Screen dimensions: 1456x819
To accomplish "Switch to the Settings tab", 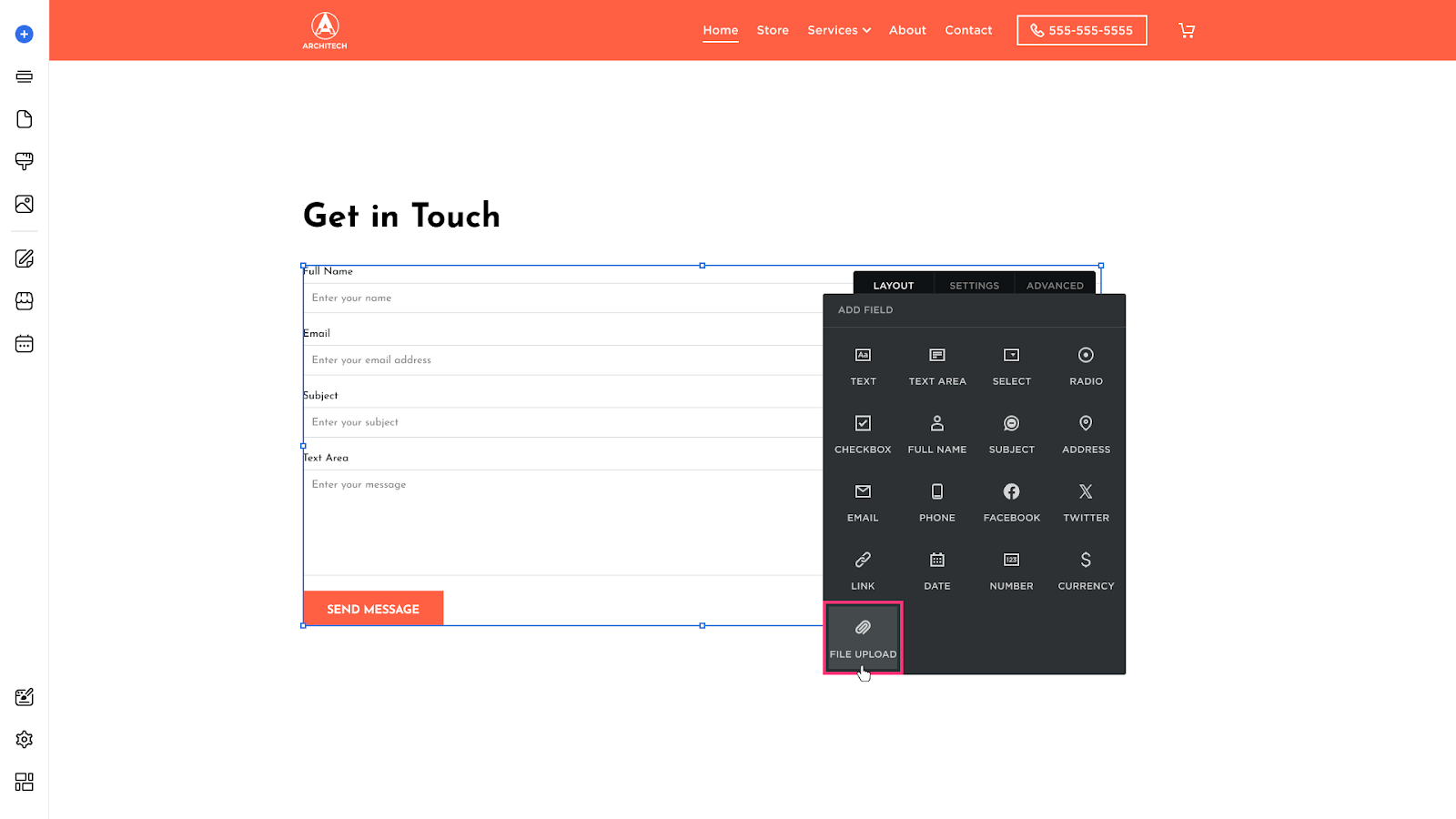I will (x=974, y=285).
